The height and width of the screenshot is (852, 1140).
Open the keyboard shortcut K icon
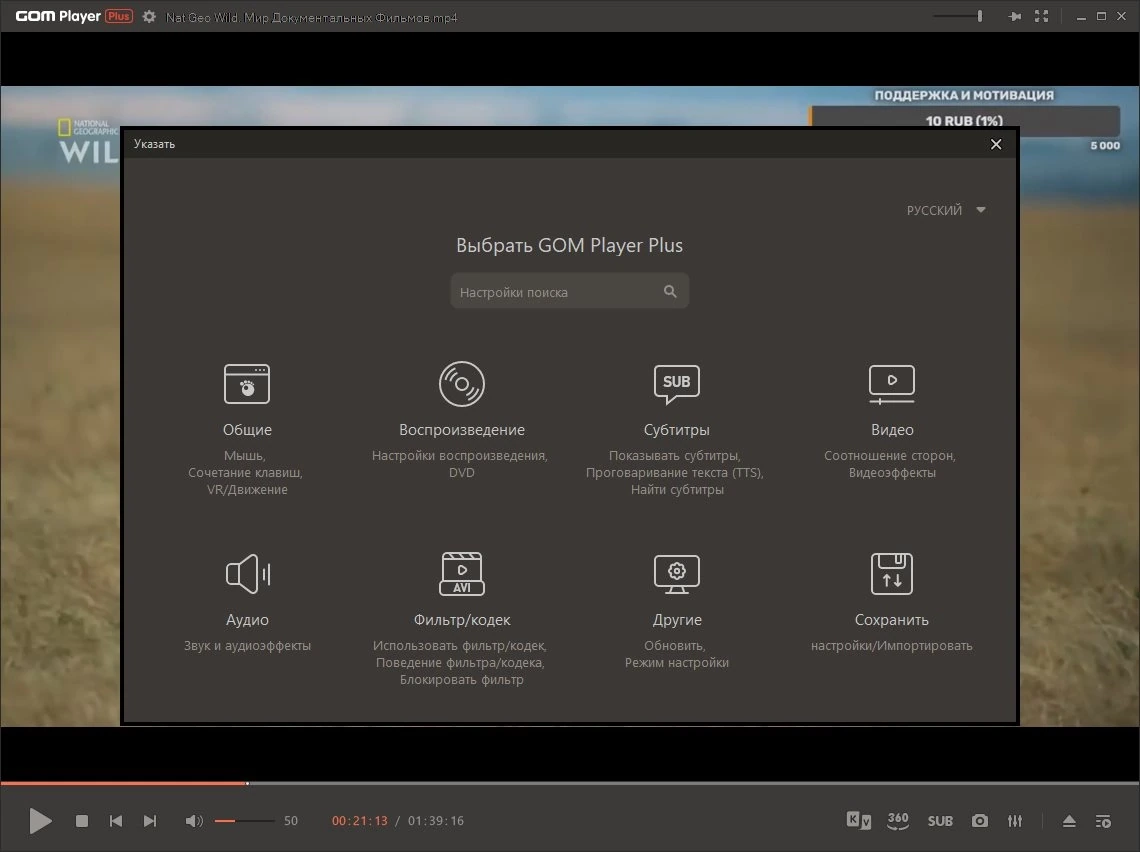click(x=859, y=820)
